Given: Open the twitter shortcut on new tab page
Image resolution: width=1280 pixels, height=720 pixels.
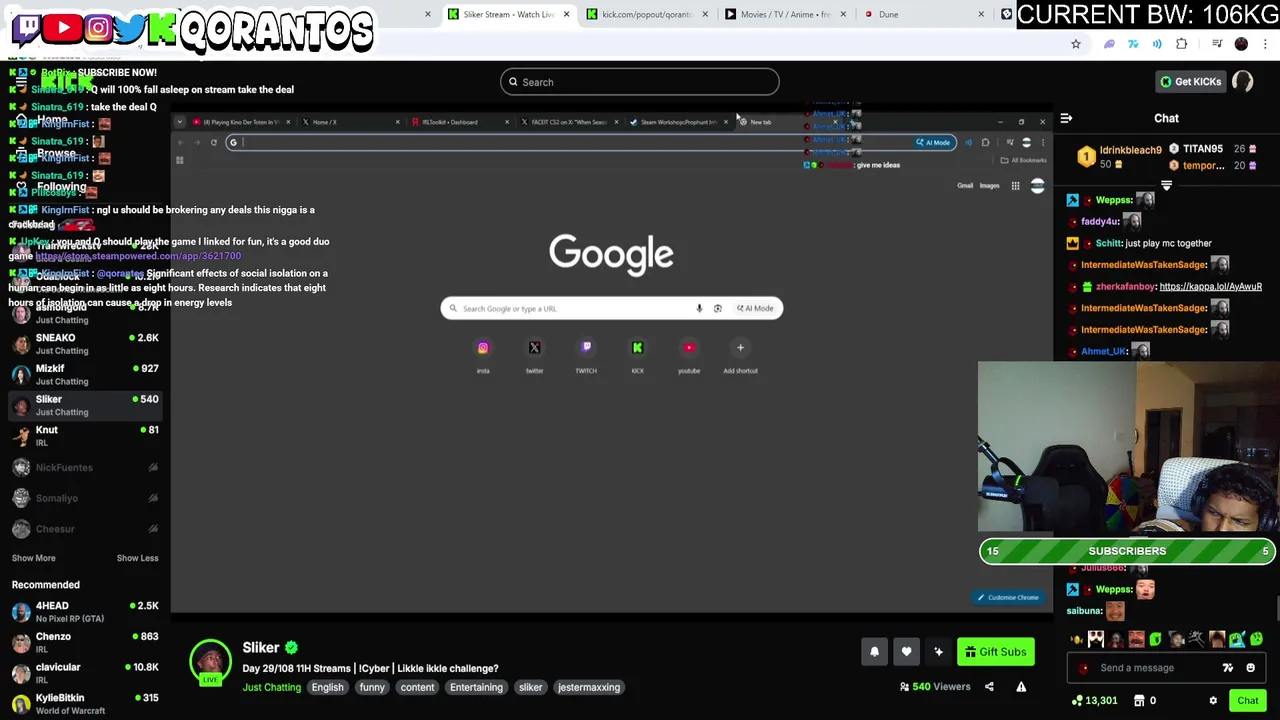Looking at the screenshot, I should [534, 356].
